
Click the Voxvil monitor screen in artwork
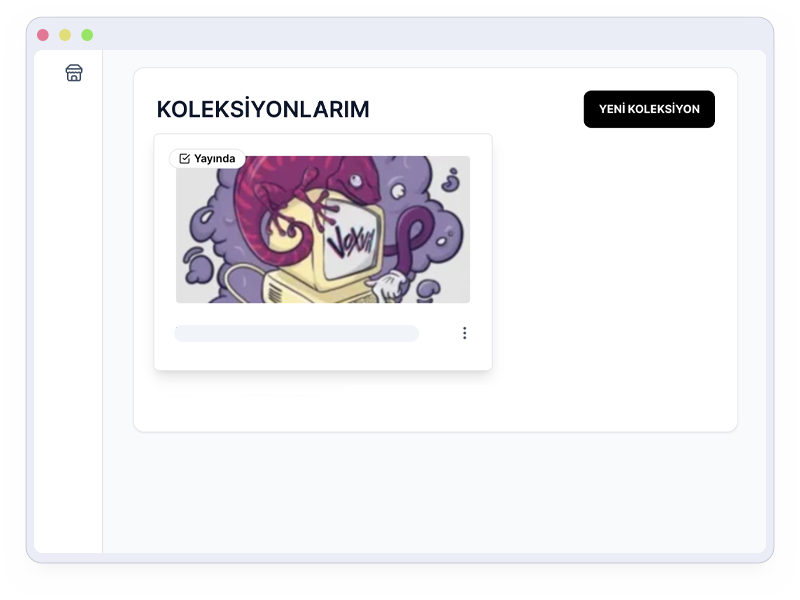352,241
